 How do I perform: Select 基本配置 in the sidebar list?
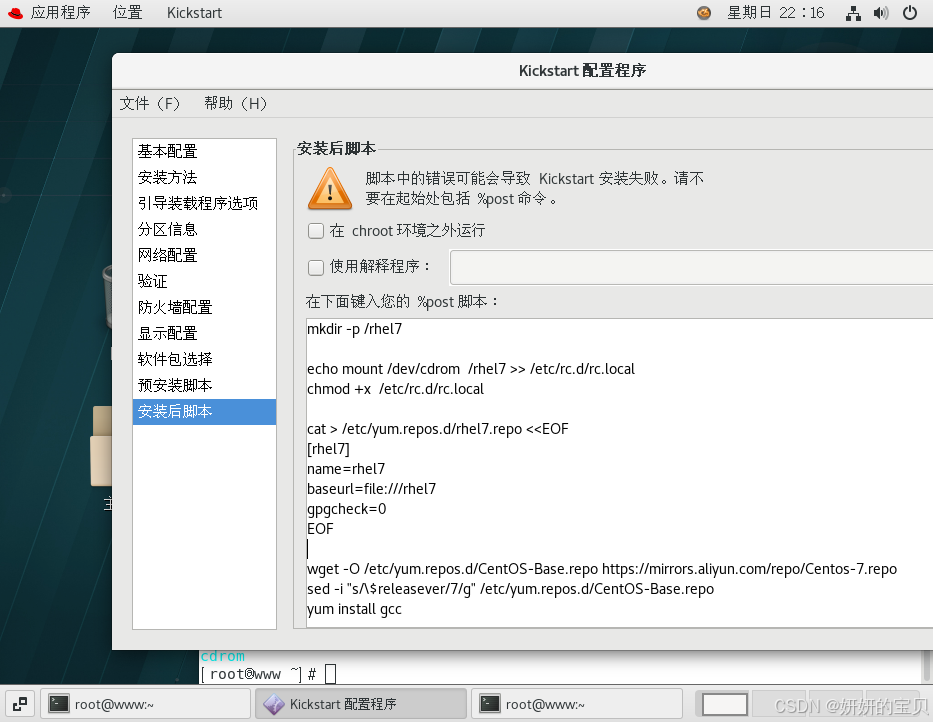click(x=204, y=151)
